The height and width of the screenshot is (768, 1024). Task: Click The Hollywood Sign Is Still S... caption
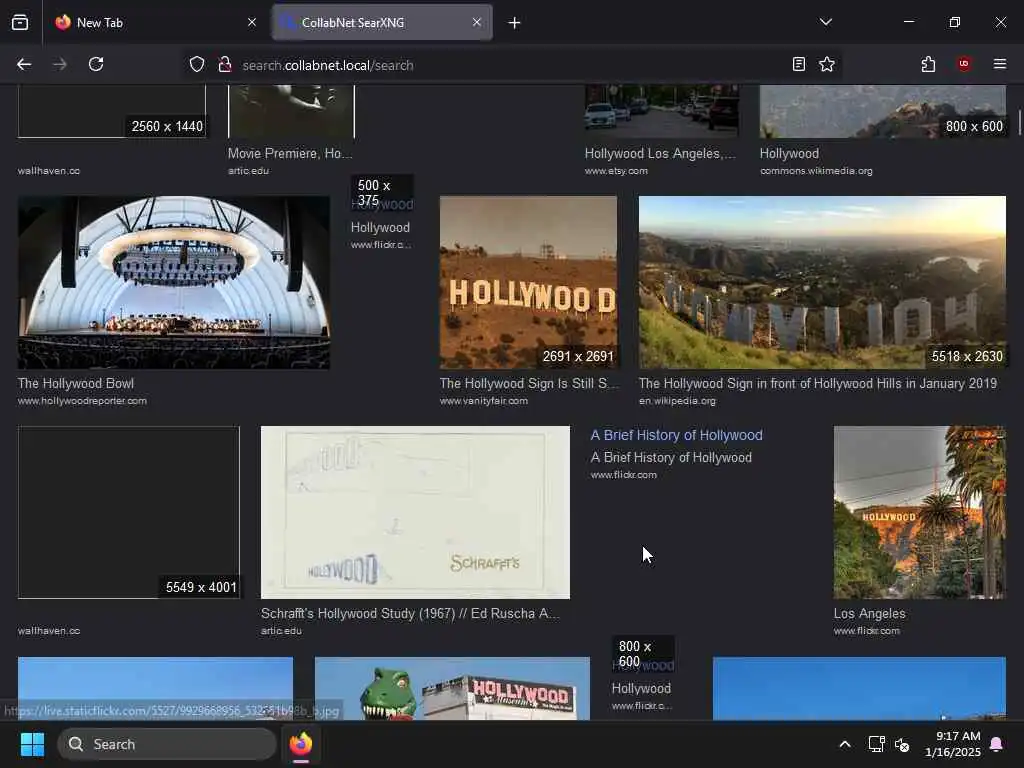pyautogui.click(x=529, y=383)
